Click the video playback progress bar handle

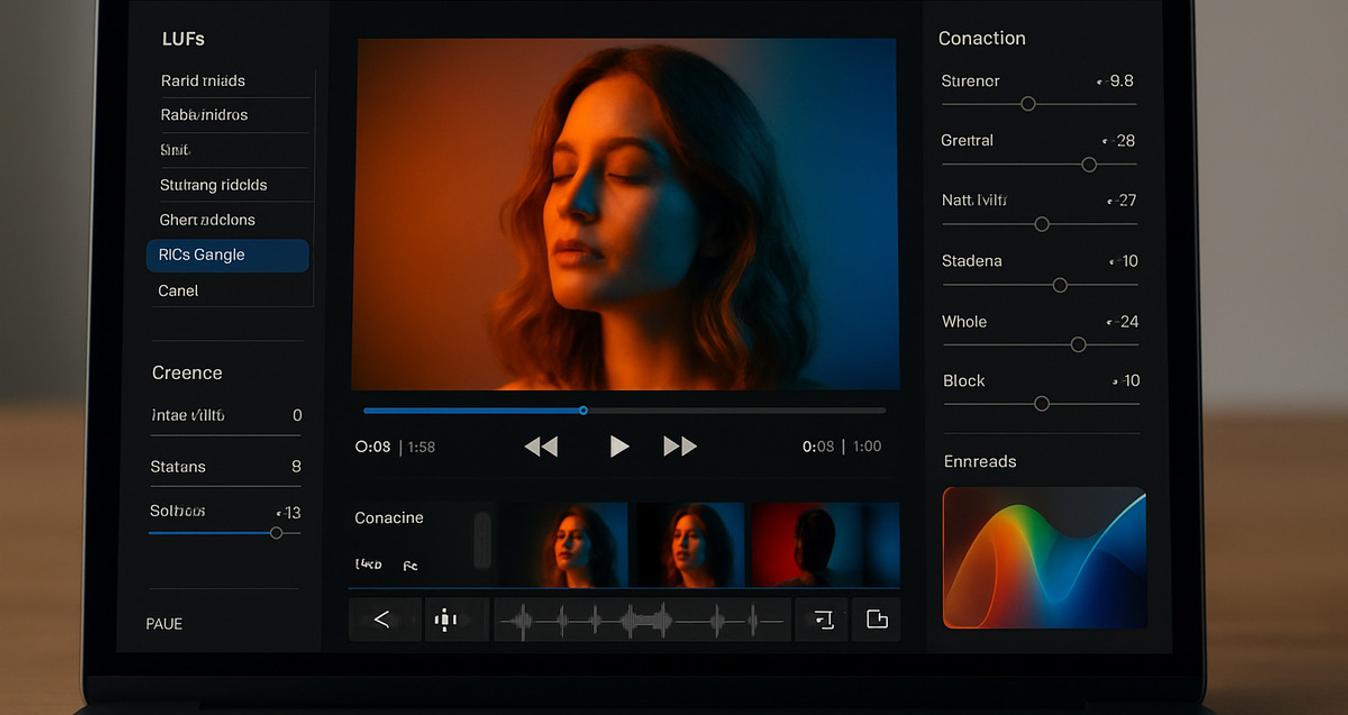[x=583, y=410]
